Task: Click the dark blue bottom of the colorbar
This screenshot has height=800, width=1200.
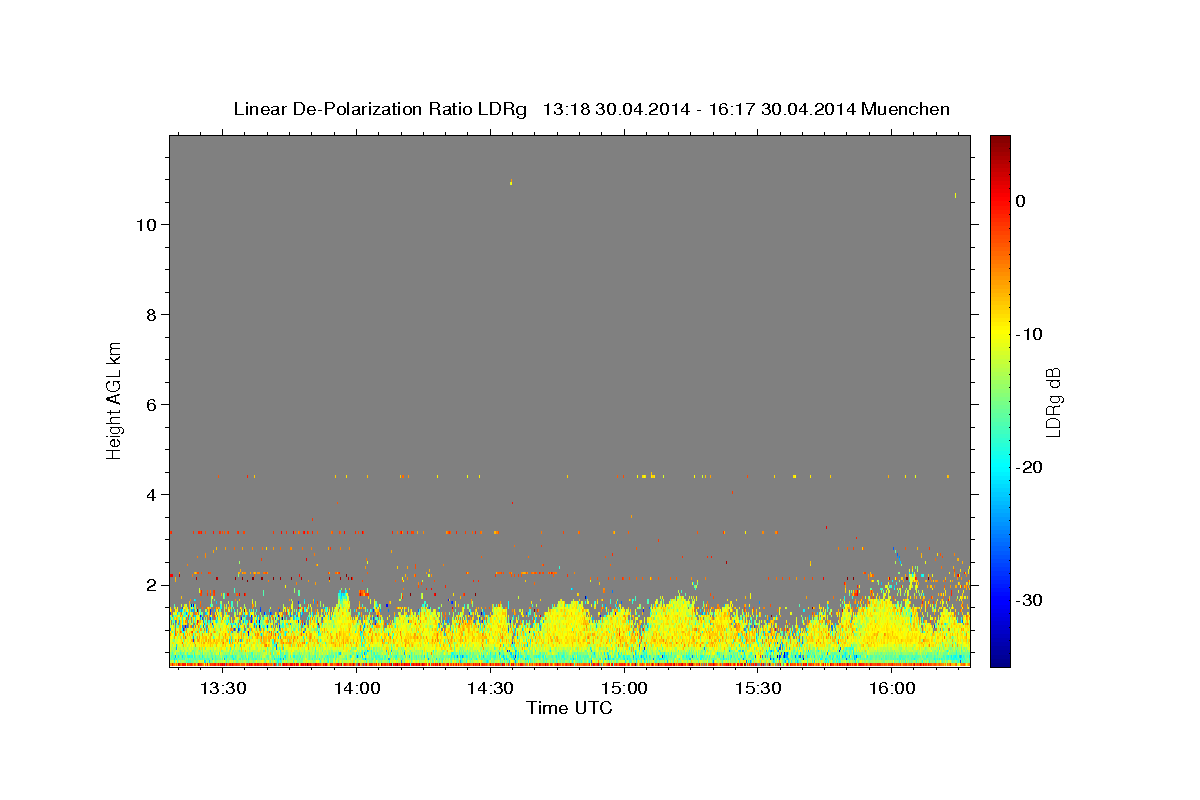Action: pos(1000,658)
